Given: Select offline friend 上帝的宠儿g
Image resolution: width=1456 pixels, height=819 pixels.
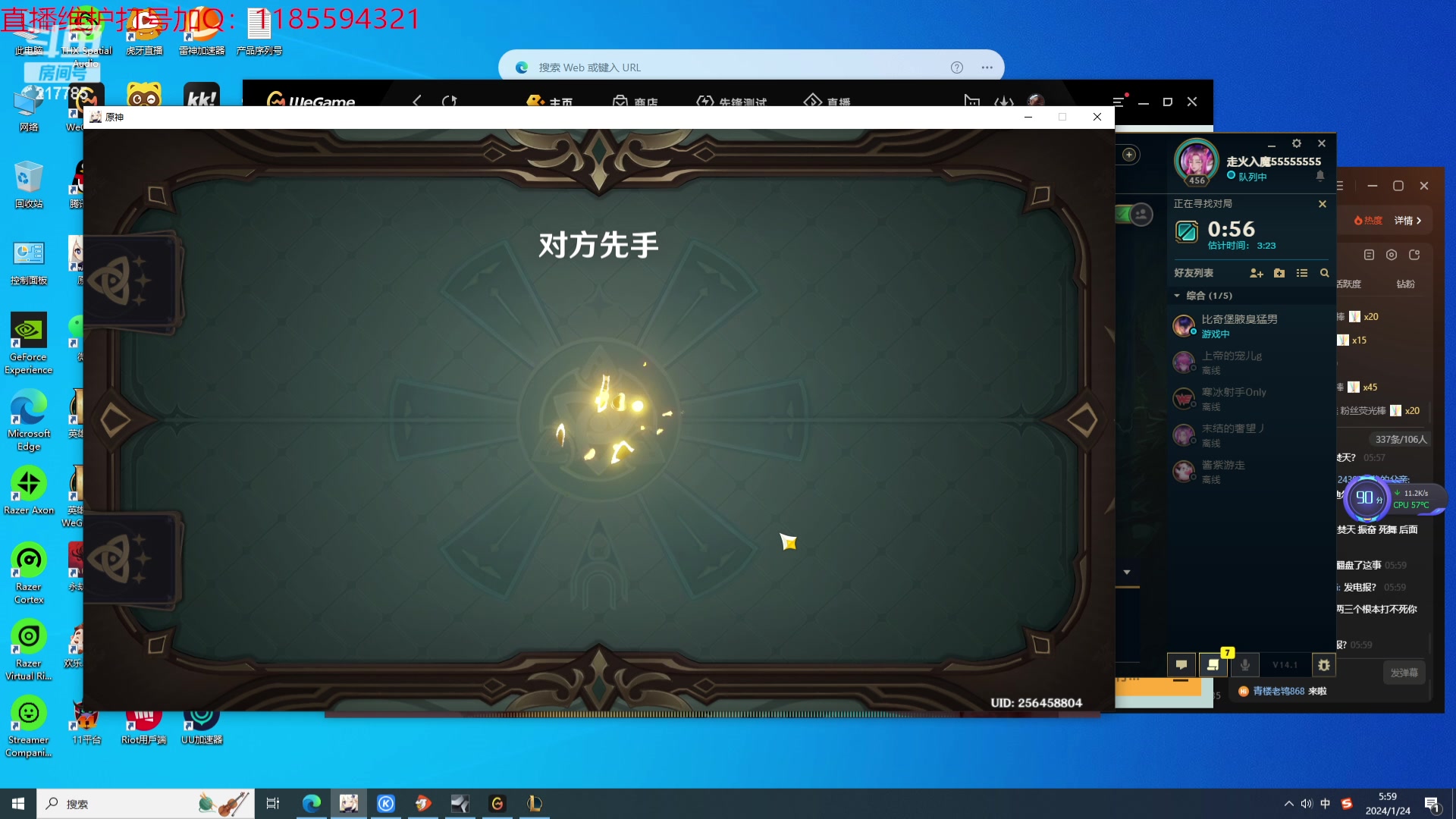Looking at the screenshot, I should click(x=1251, y=362).
